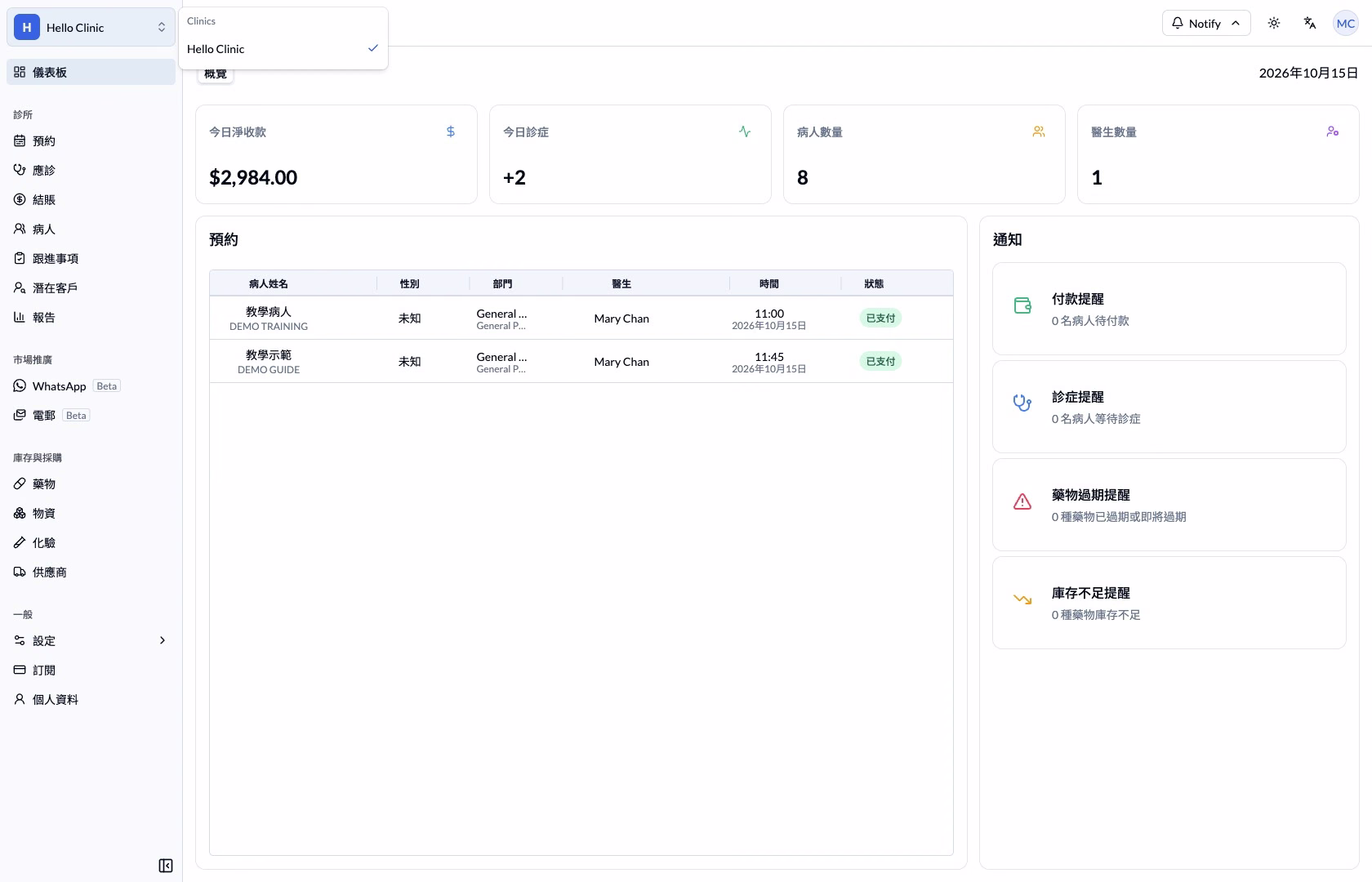Screen dimensions: 1372x882
Task: Expand the Notify dropdown button
Action: point(1206,24)
